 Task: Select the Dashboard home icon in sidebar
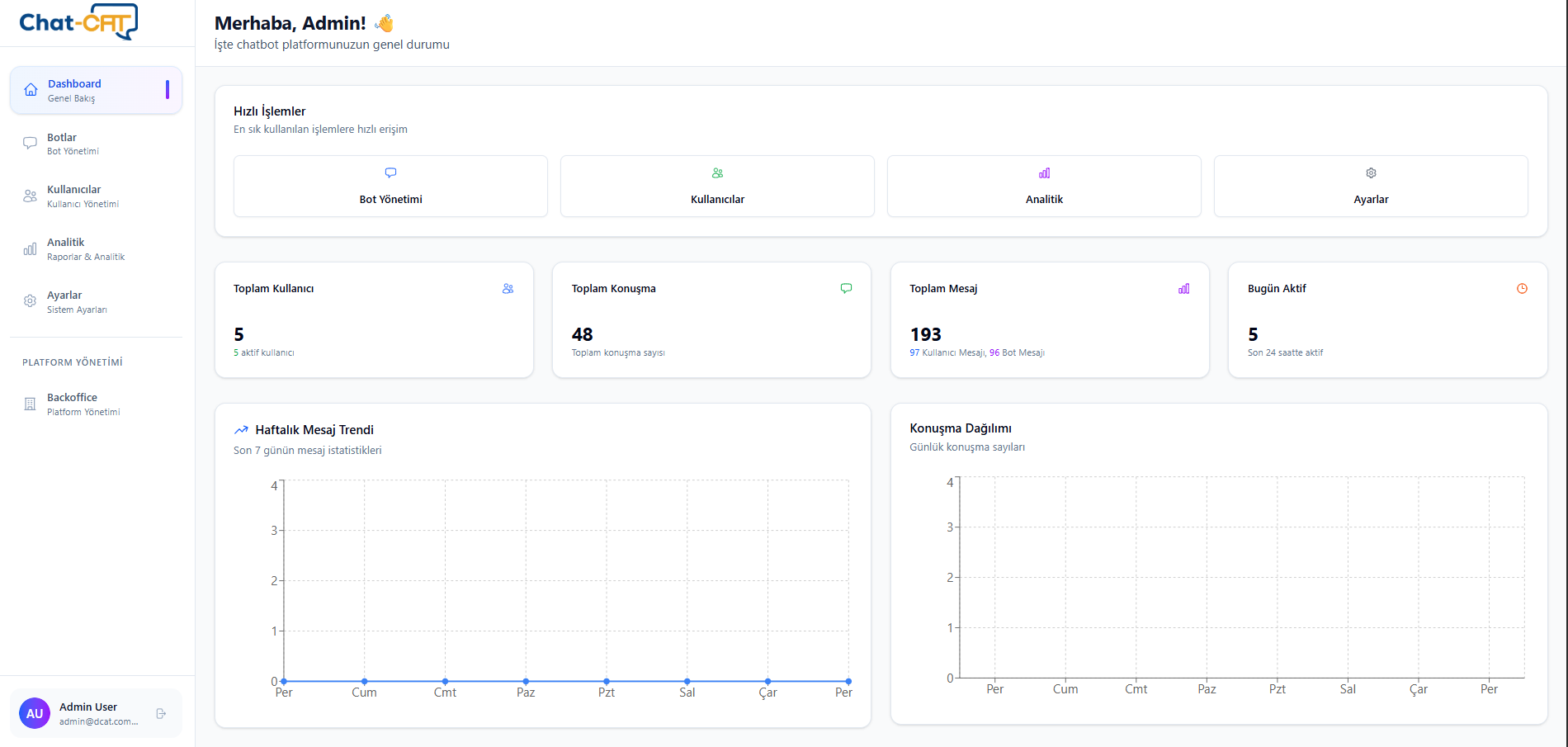pyautogui.click(x=31, y=88)
